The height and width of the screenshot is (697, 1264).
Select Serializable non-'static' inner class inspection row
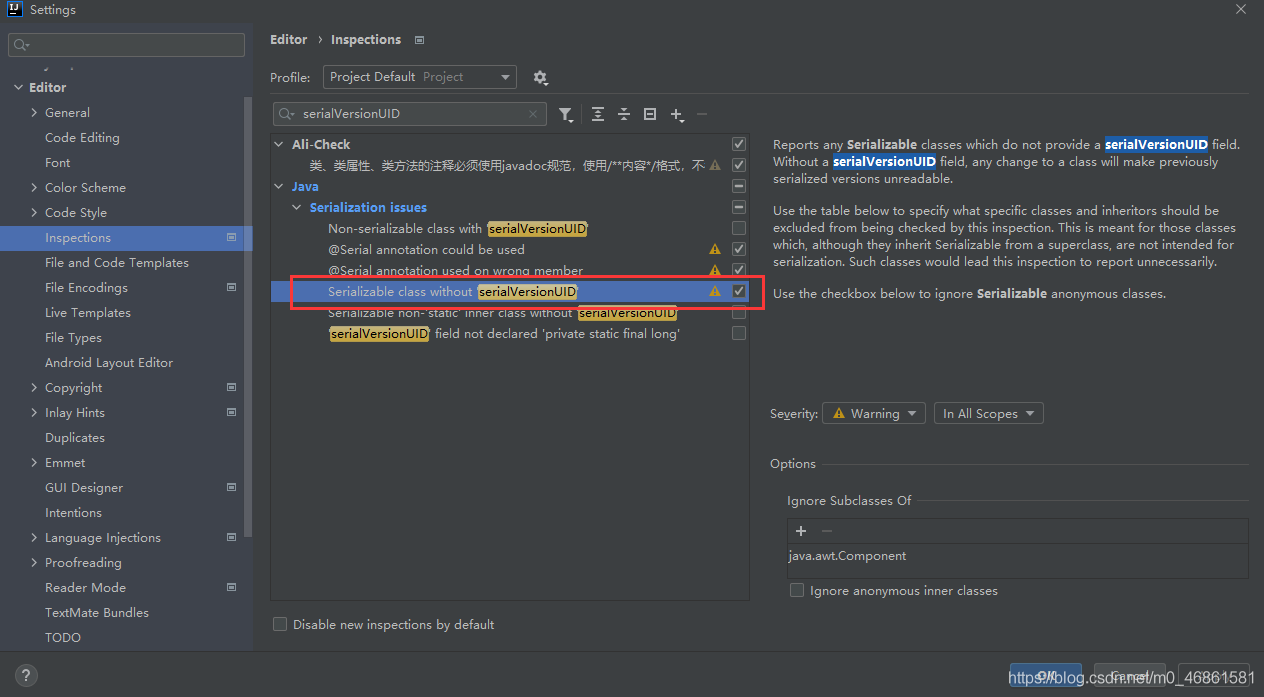(509, 312)
